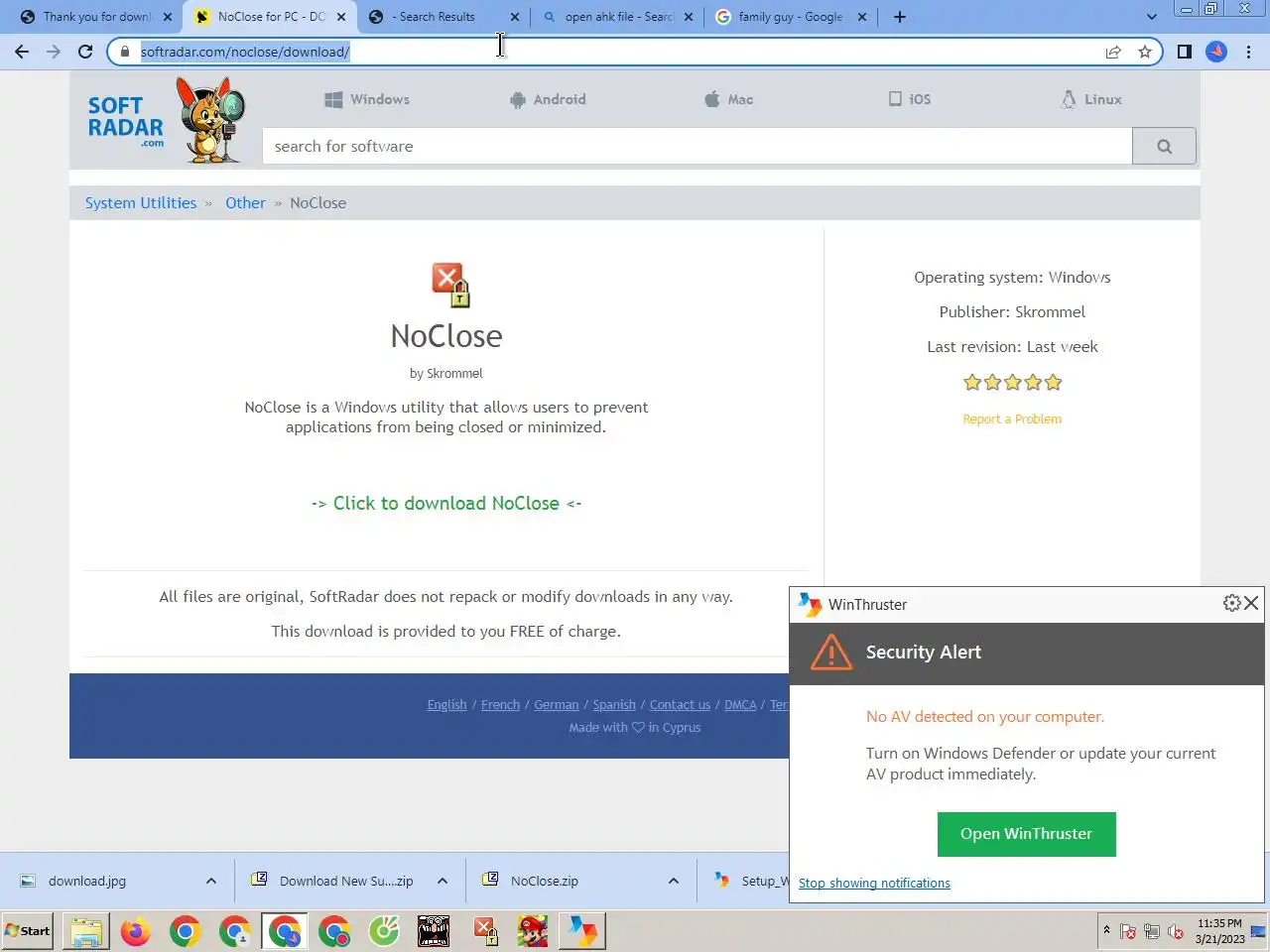Select the Mac platform category
Screen dimensions: 1270x952
coord(729,99)
